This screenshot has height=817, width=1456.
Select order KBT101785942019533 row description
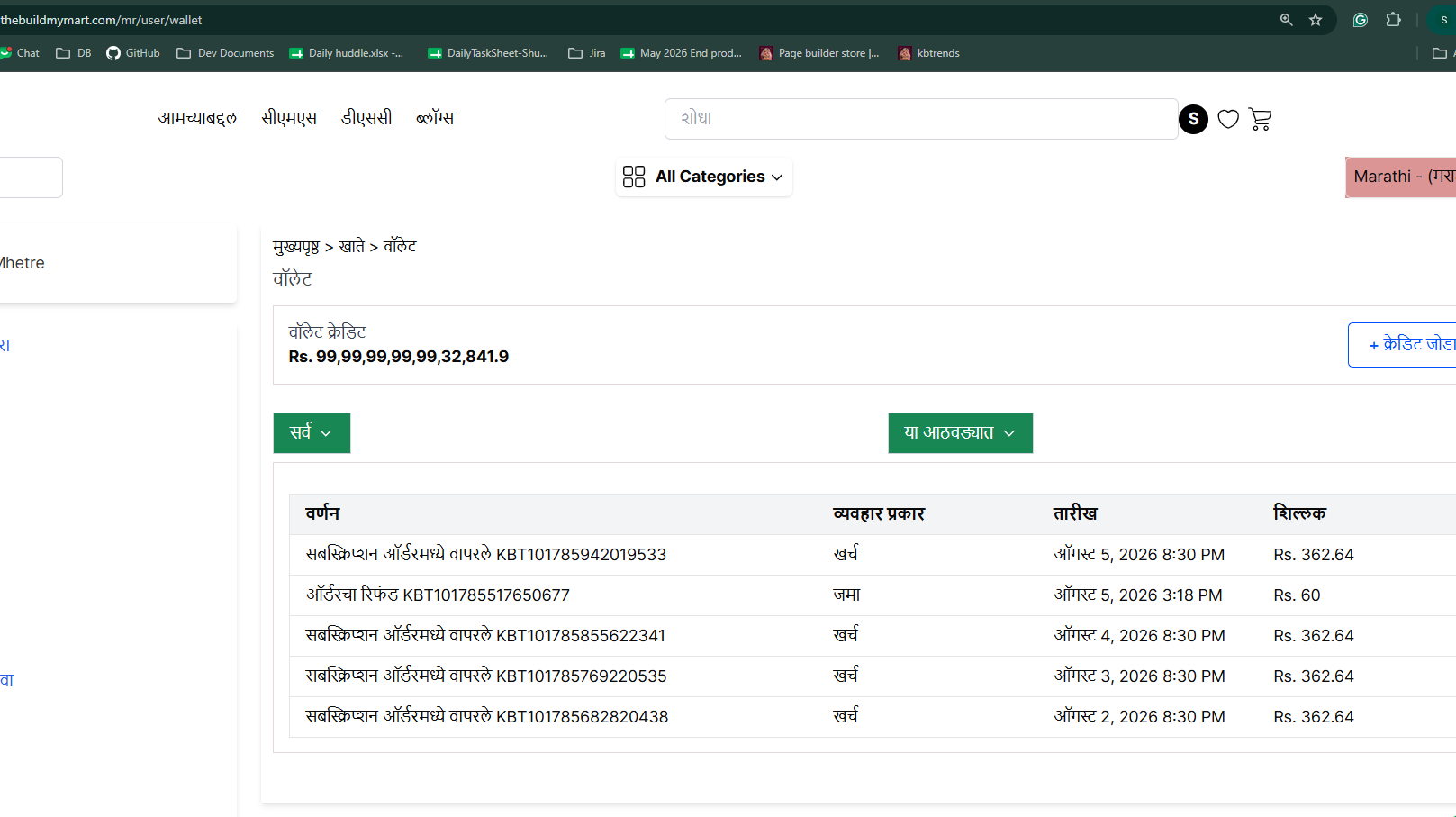pos(486,554)
